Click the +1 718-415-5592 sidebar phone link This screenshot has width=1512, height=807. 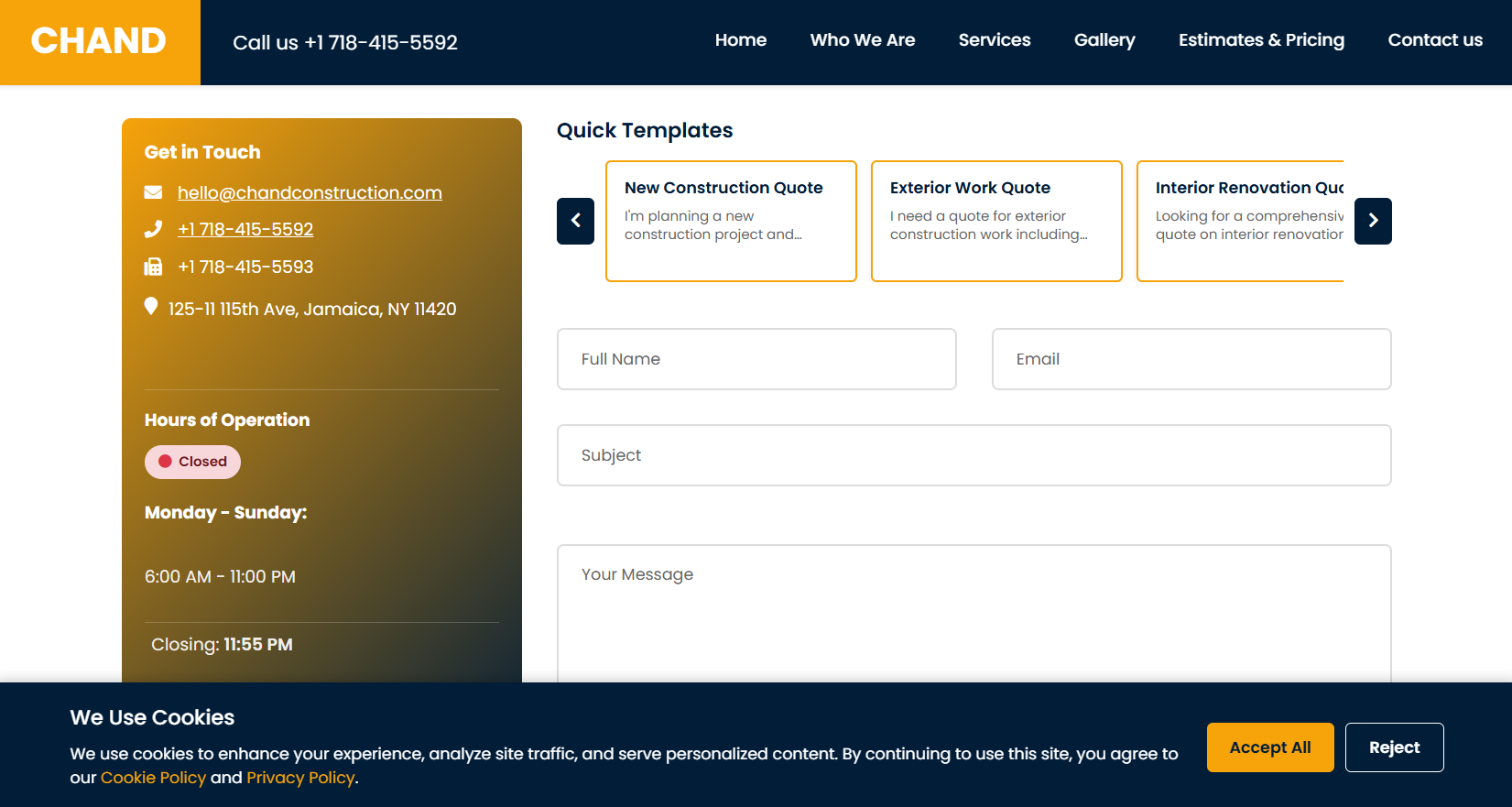click(x=245, y=229)
